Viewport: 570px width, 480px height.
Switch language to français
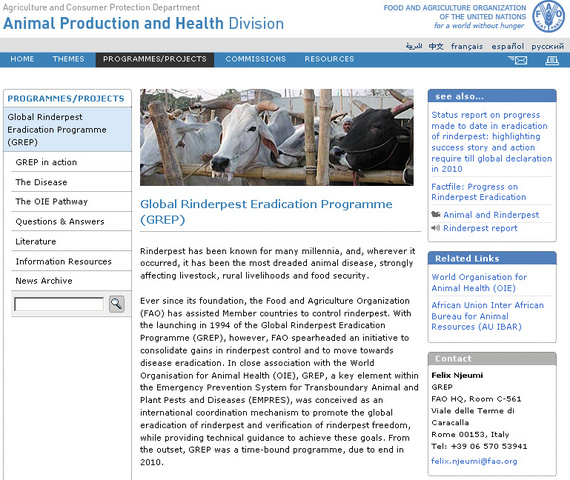pos(467,46)
